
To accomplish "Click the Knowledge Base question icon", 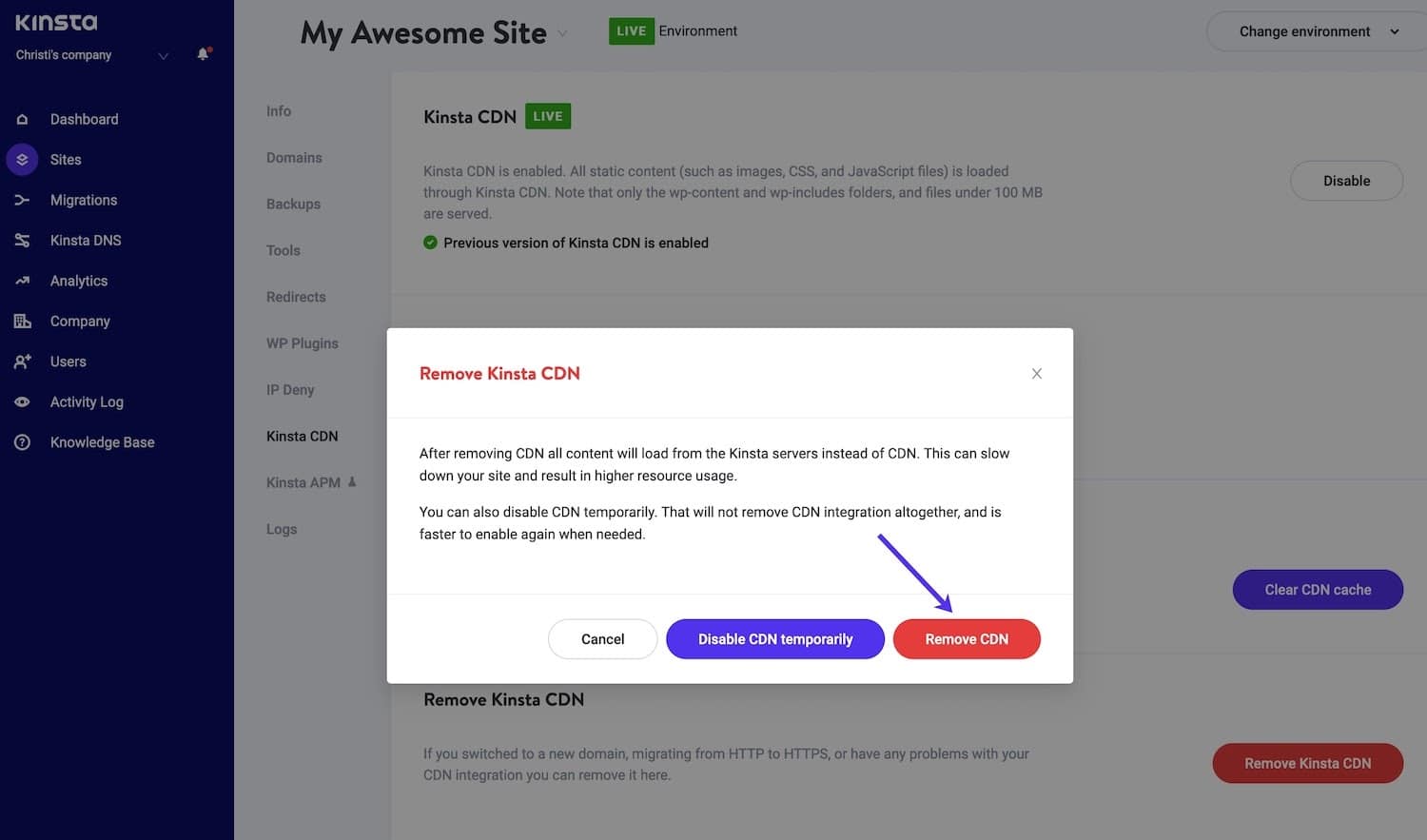I will pos(22,442).
